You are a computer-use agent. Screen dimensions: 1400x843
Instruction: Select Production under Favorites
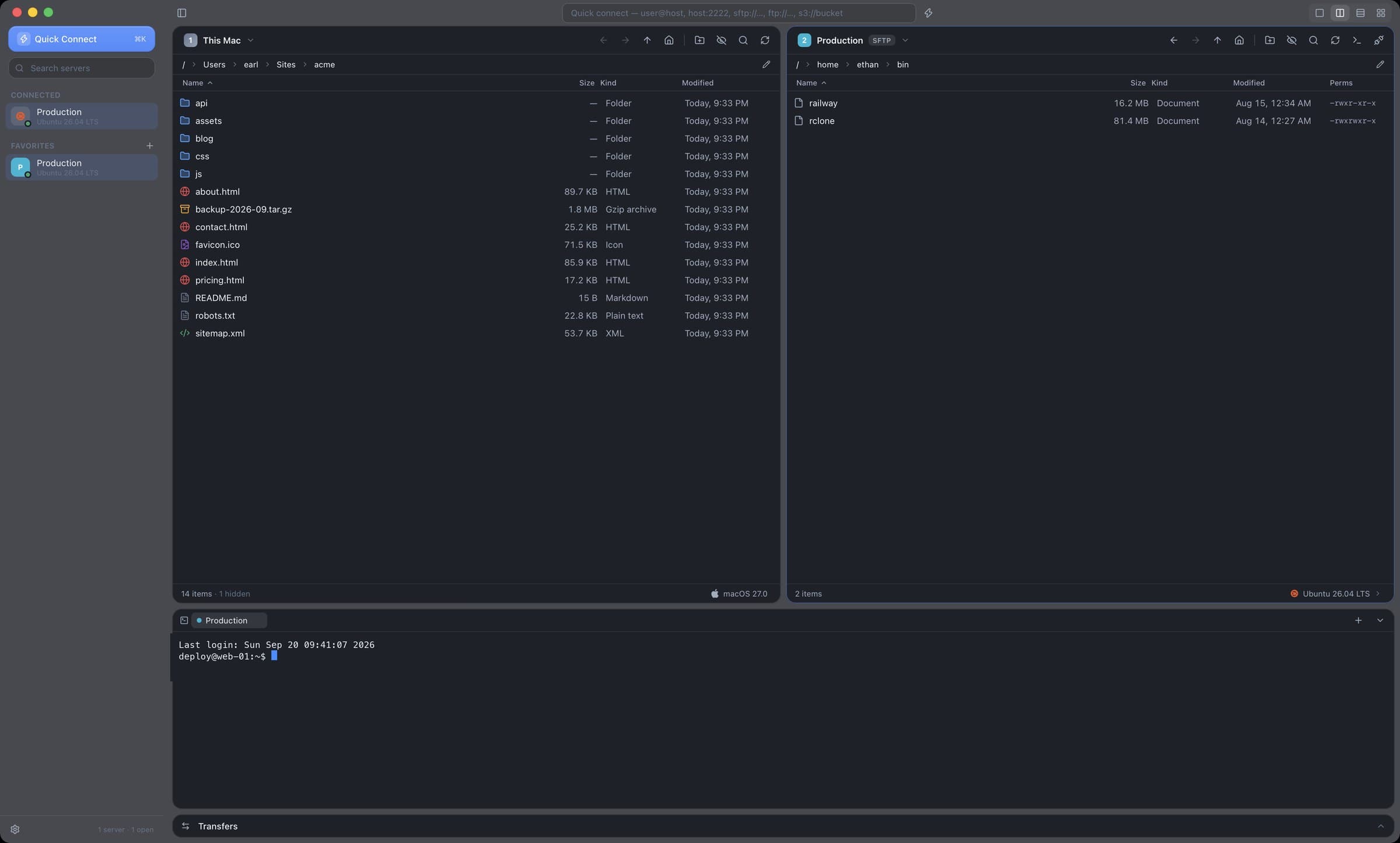pyautogui.click(x=82, y=167)
